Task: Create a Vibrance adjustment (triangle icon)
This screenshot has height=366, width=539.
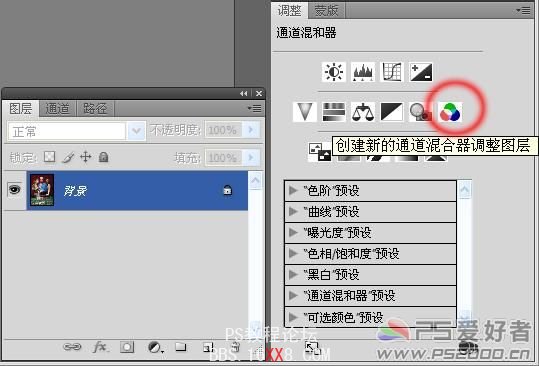Action: [305, 112]
